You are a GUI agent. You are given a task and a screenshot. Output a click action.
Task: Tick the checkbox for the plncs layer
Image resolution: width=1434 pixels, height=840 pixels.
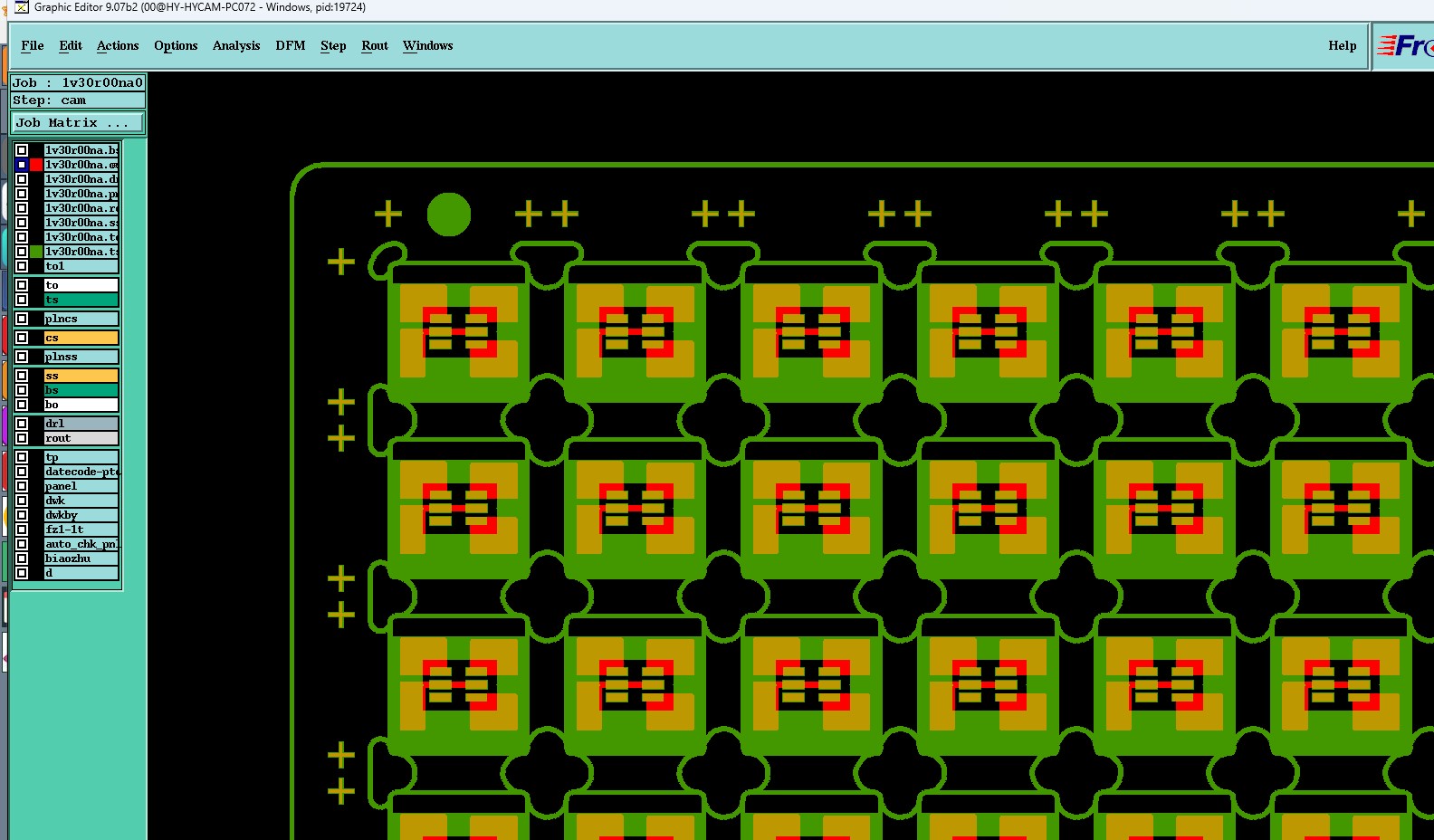(22, 319)
